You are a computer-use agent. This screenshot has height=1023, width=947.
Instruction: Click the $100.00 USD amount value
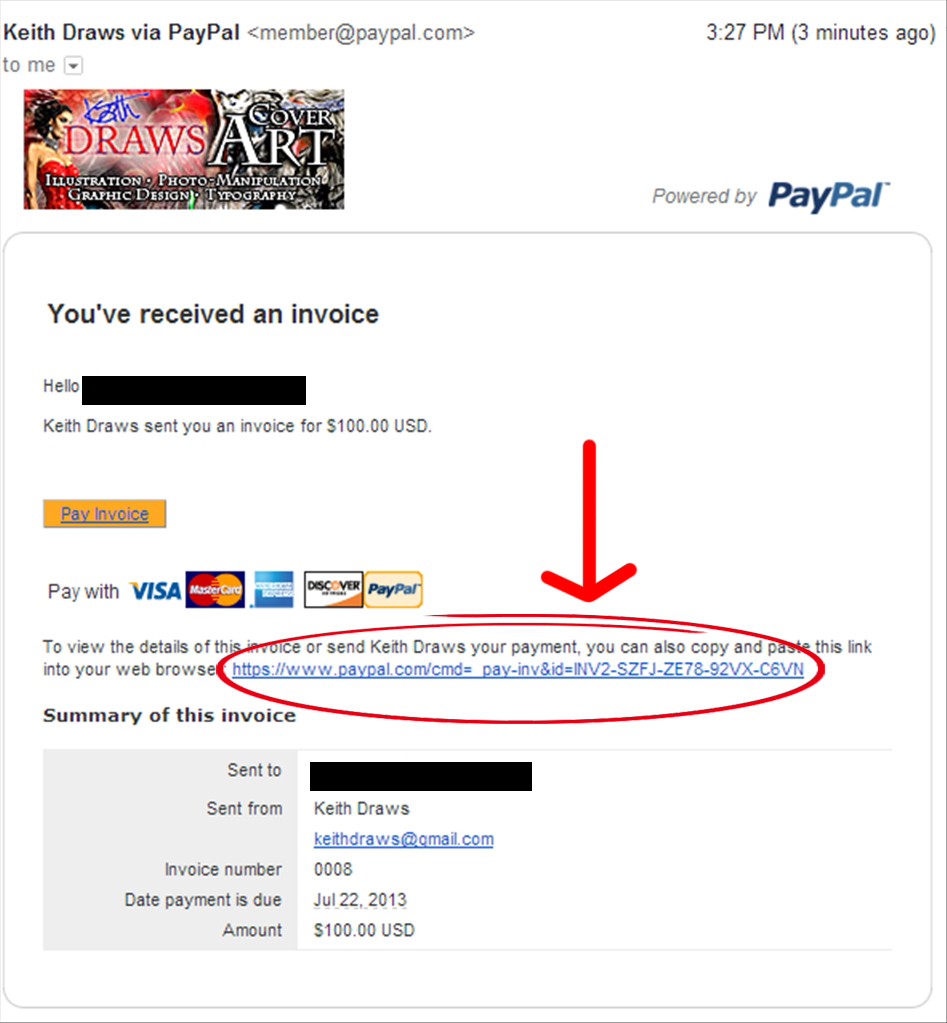[364, 930]
